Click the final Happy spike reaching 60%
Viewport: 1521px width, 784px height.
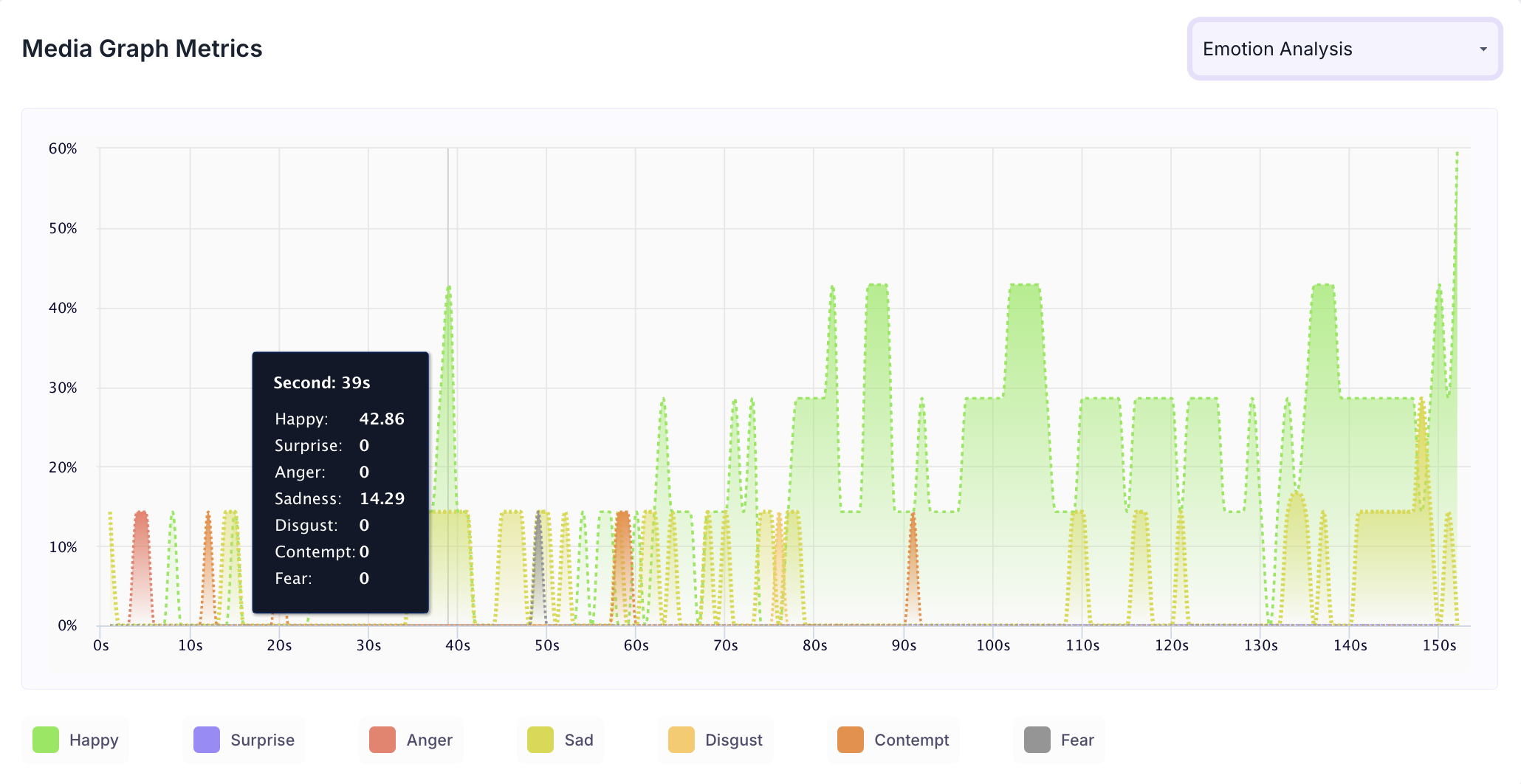[1457, 153]
